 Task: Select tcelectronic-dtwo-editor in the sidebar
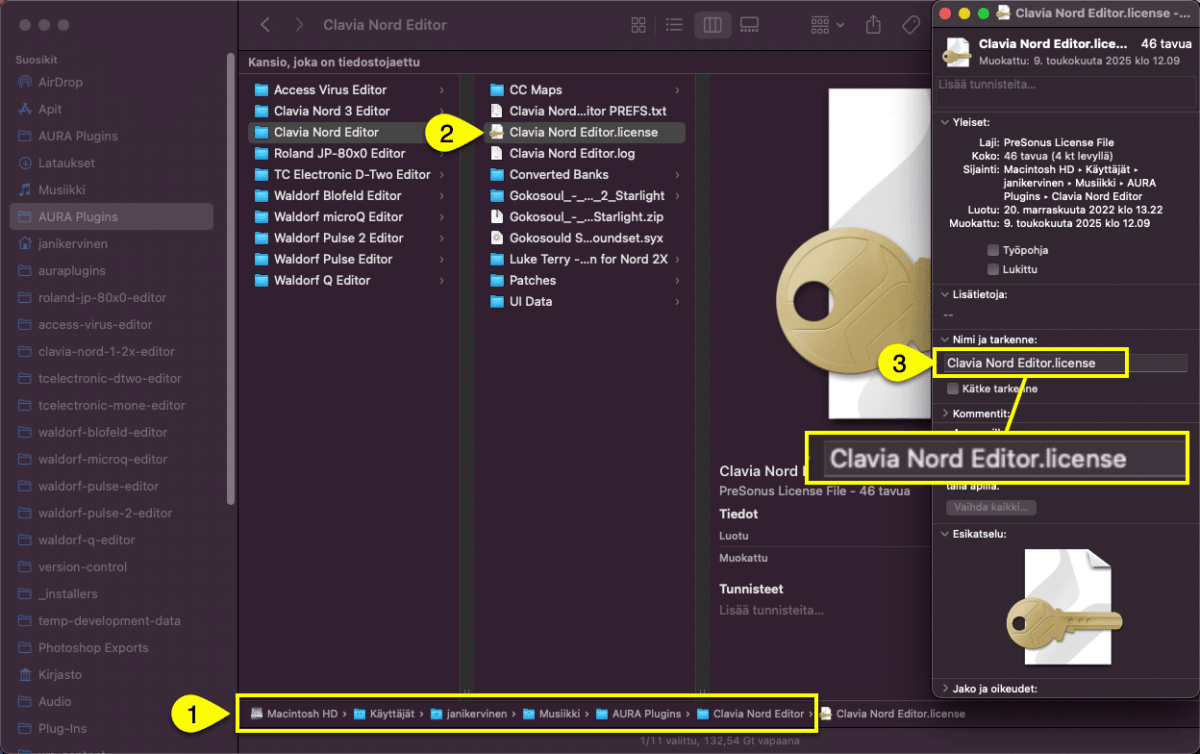[x=110, y=378]
